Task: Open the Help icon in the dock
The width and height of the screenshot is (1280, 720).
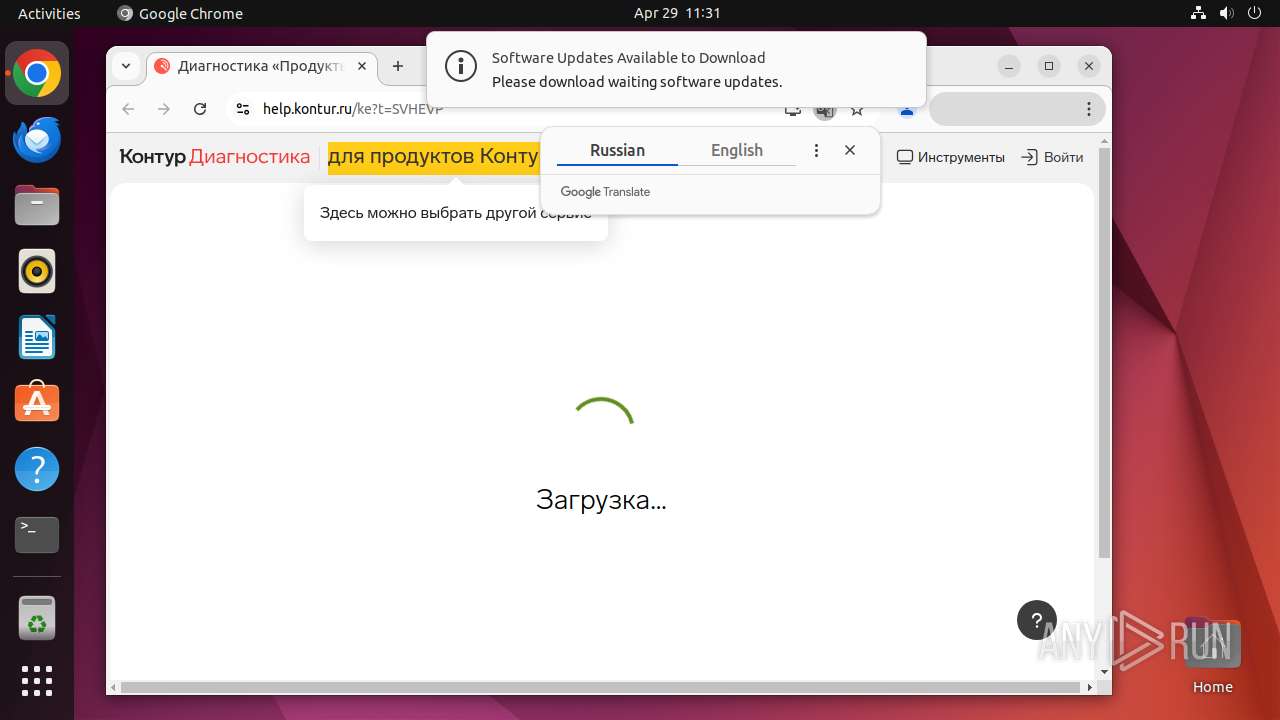Action: point(37,469)
